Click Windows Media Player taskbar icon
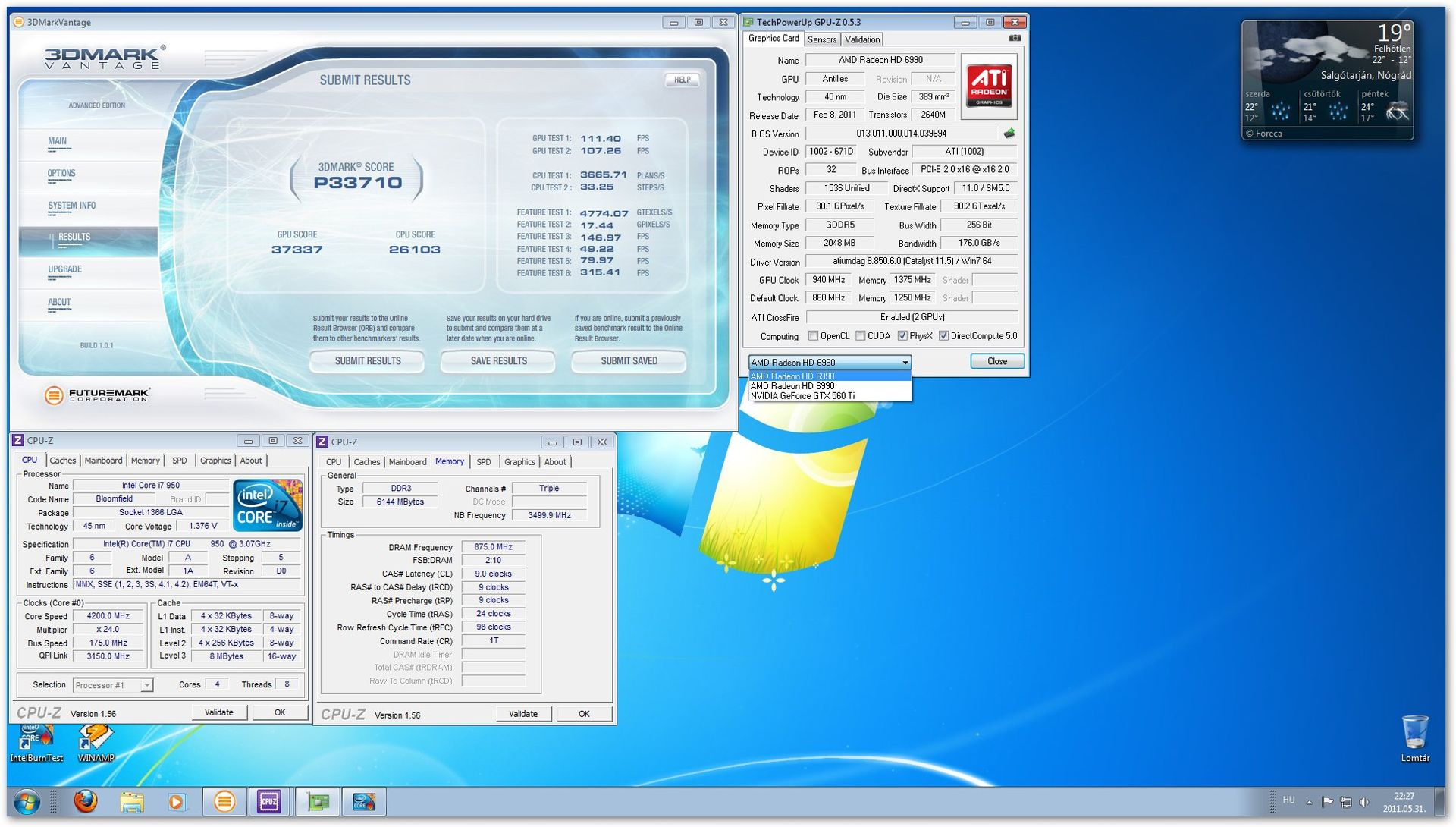Image resolution: width=1456 pixels, height=827 pixels. 177,802
